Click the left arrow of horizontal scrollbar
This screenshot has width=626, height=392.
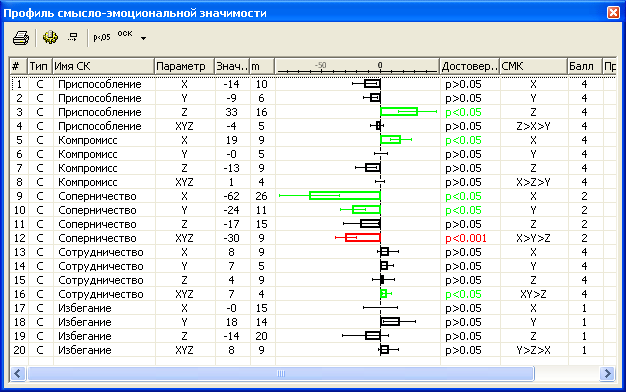pos(18,374)
